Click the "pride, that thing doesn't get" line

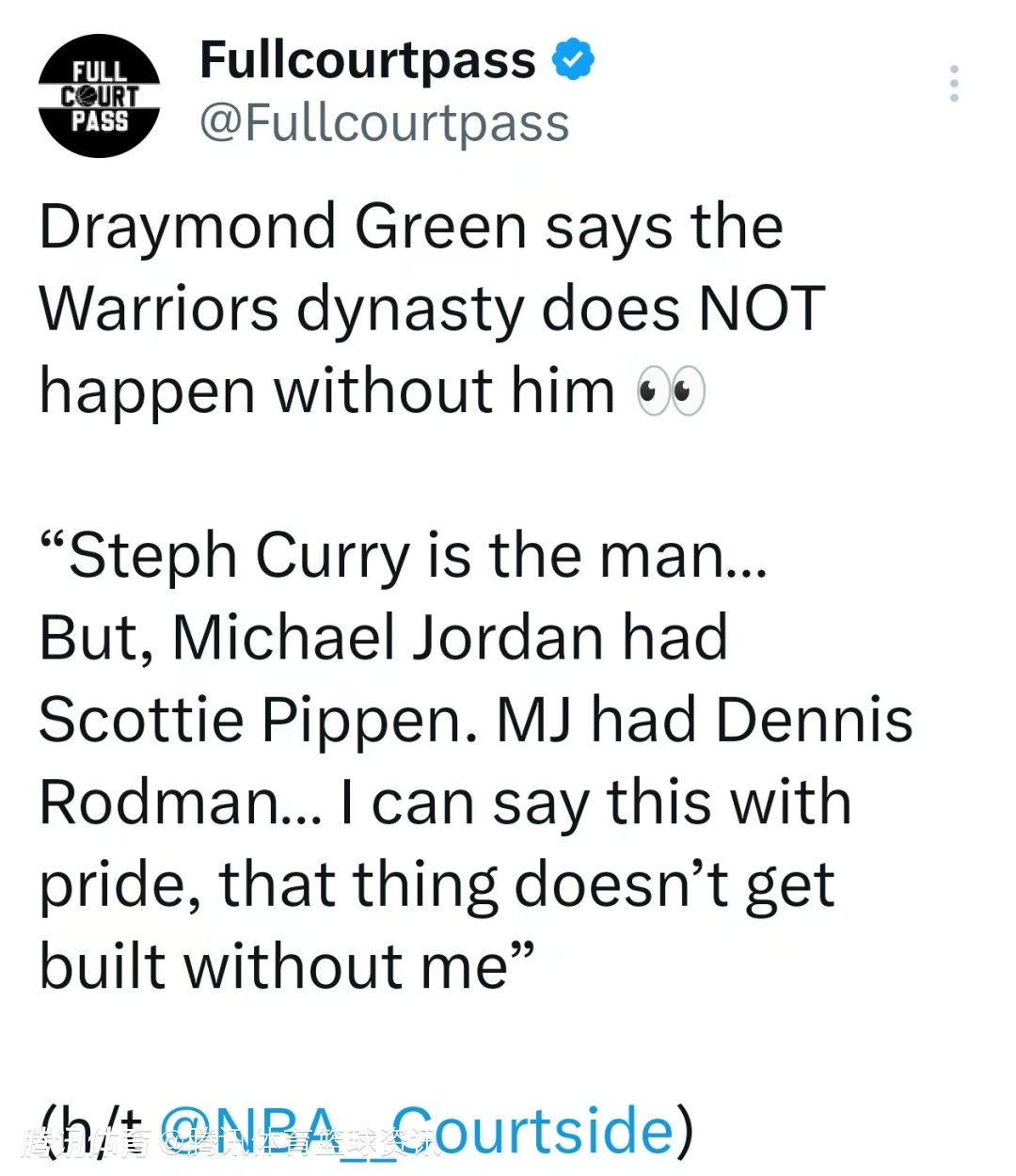click(436, 886)
